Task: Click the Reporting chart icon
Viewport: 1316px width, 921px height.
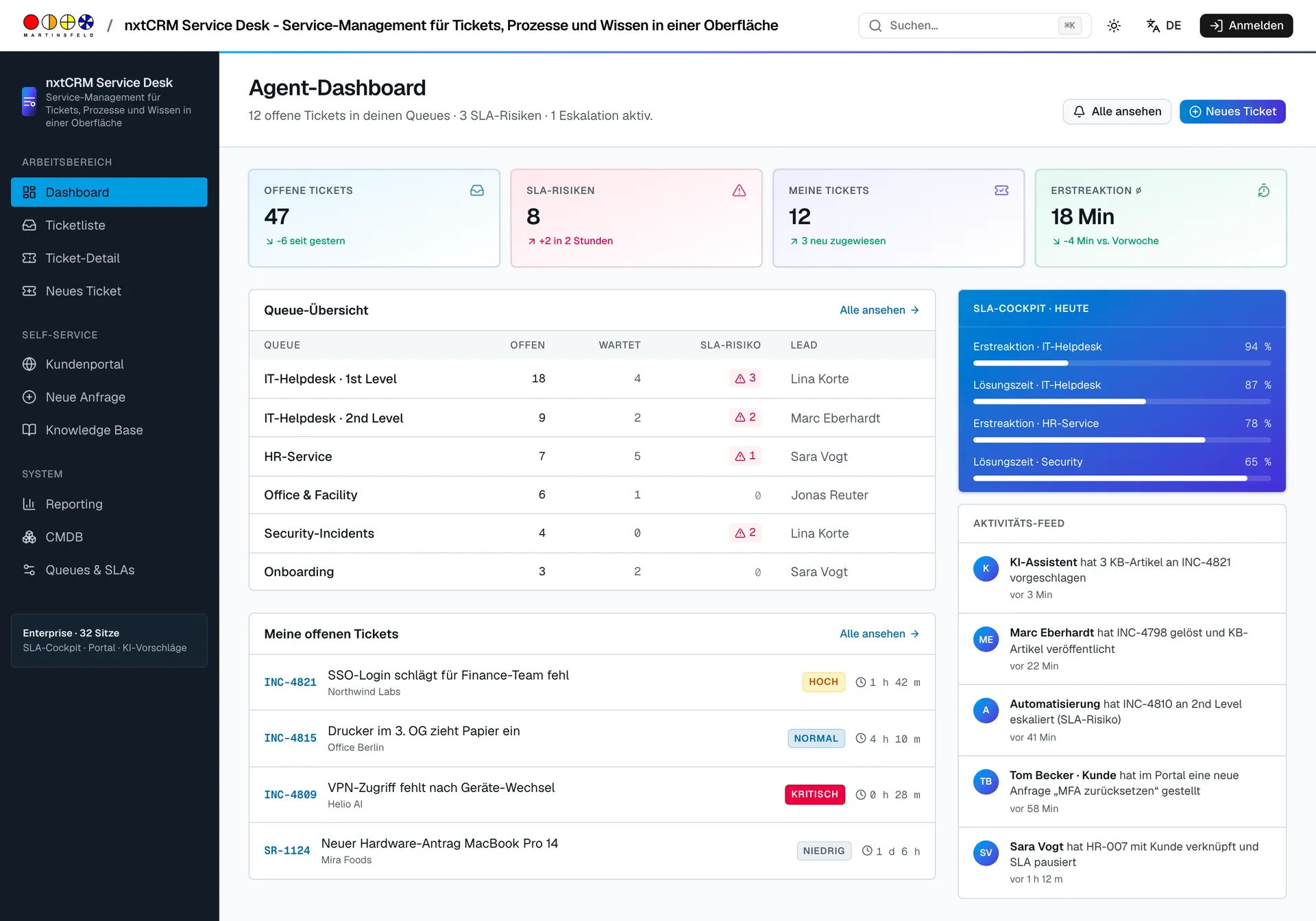Action: coord(29,504)
